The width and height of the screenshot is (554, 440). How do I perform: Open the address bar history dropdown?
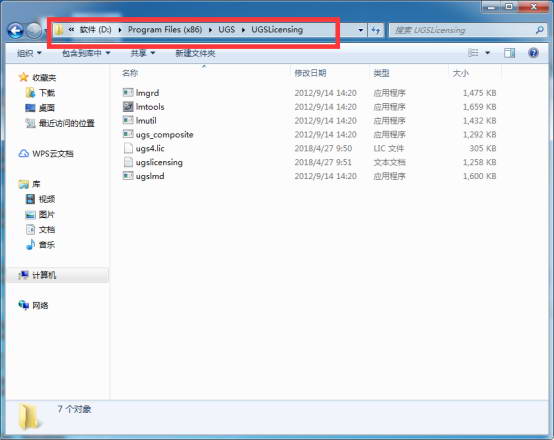tap(360, 30)
